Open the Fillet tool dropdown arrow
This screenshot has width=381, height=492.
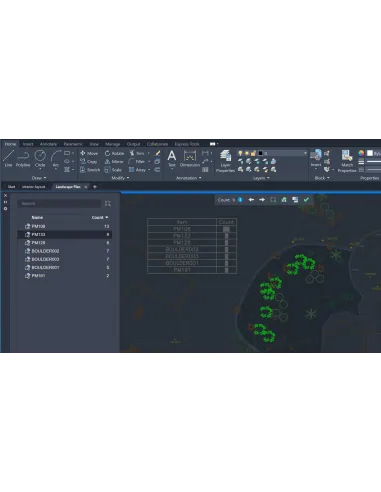[149, 161]
